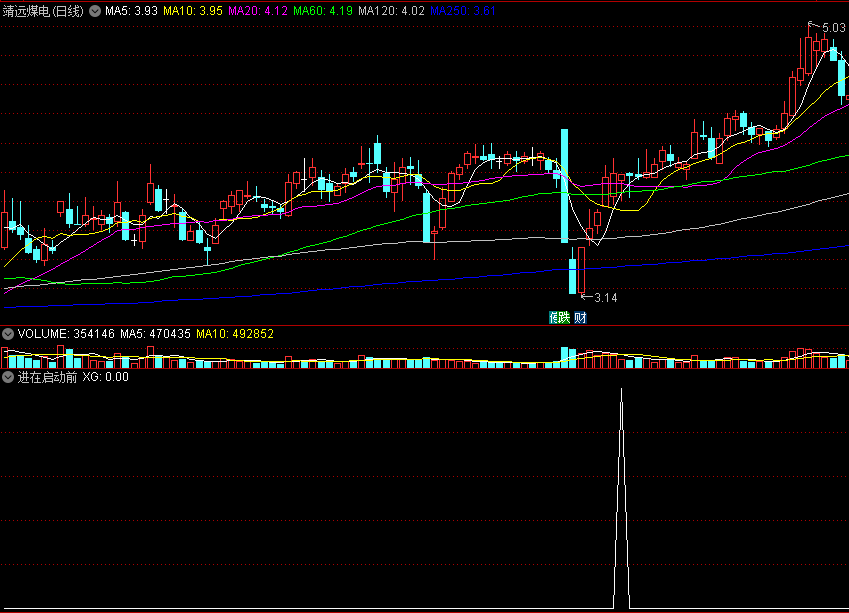Click the volume MA5: 470435 label
The image size is (849, 613).
[155, 334]
